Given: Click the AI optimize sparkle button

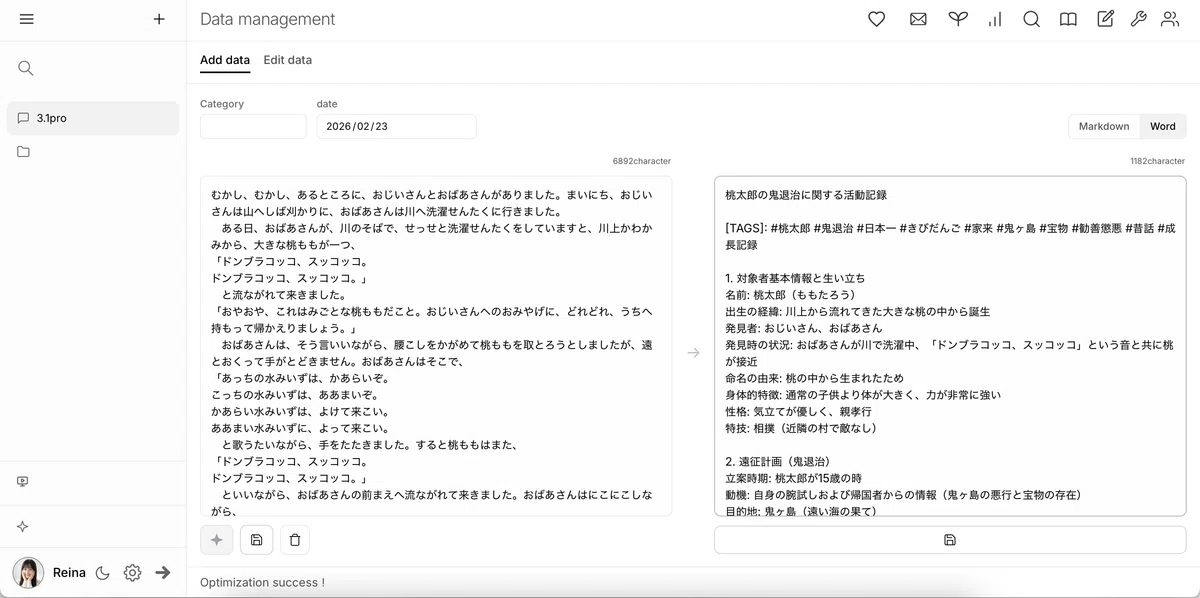Looking at the screenshot, I should [216, 540].
